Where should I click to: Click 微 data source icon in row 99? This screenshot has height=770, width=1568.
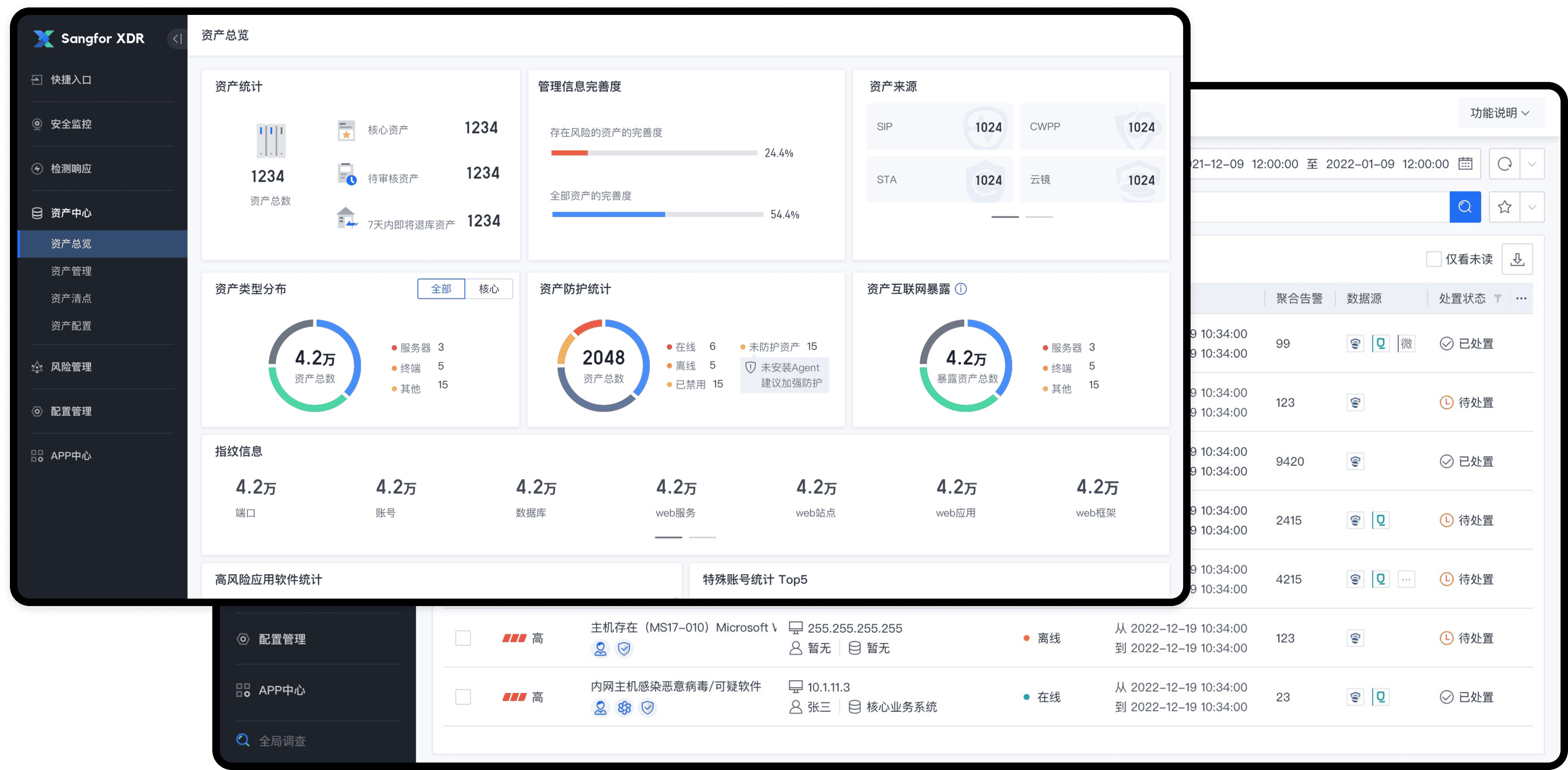point(1406,343)
